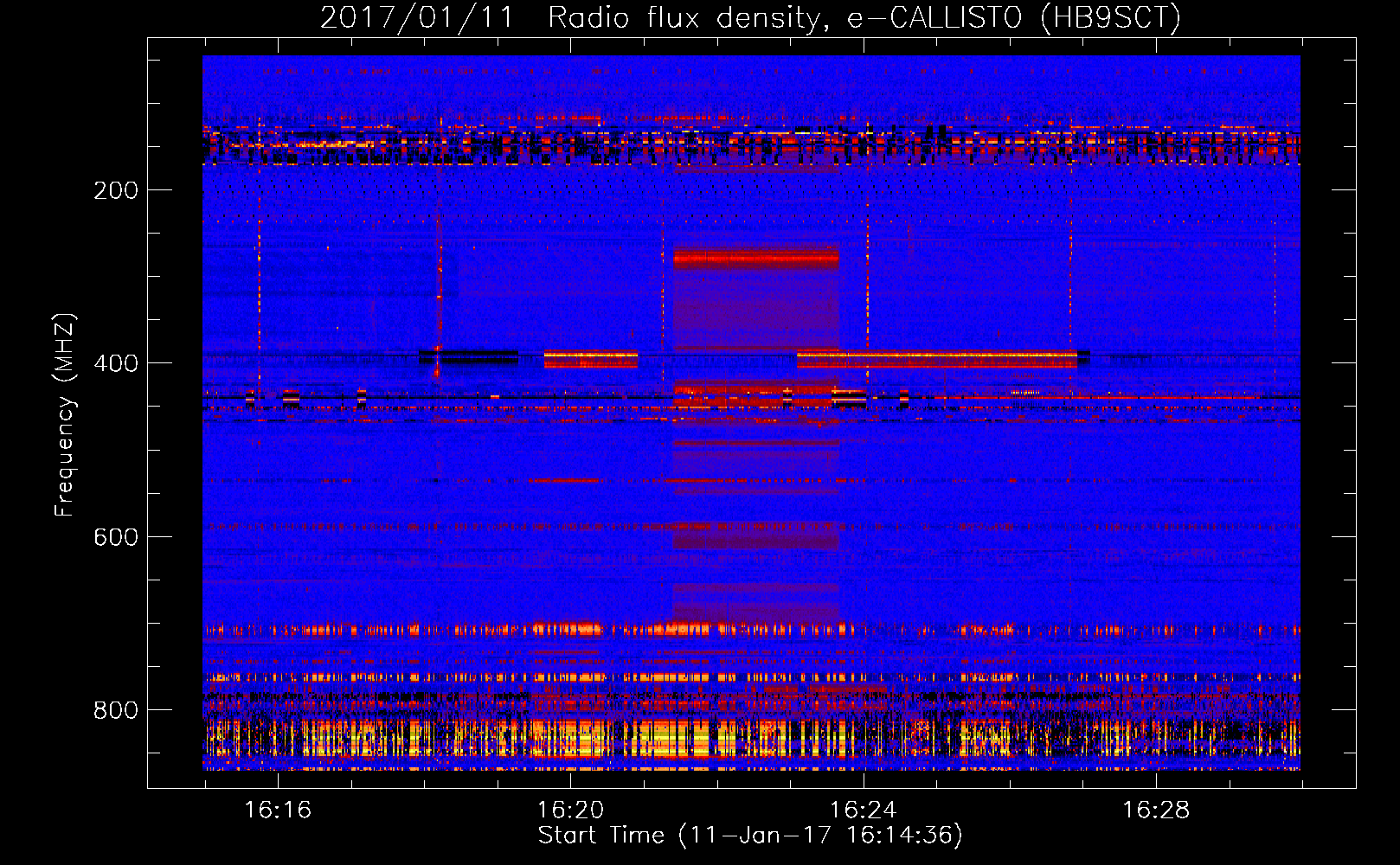The image size is (1400, 865).
Task: Click the 16:24 time tick label
Action: (x=864, y=811)
